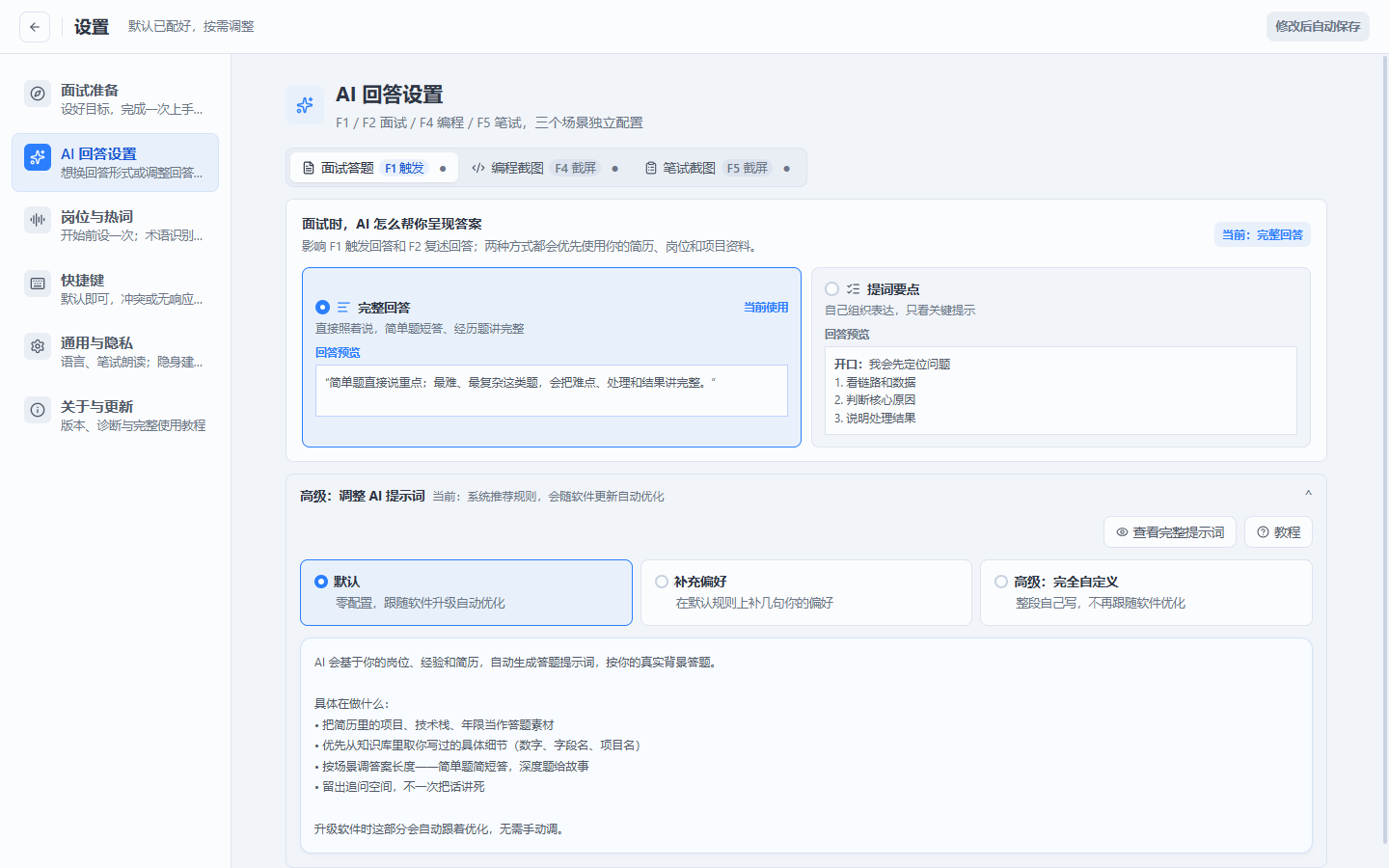
Task: Click the status dot on 笔试截图 tab
Action: coord(787,169)
